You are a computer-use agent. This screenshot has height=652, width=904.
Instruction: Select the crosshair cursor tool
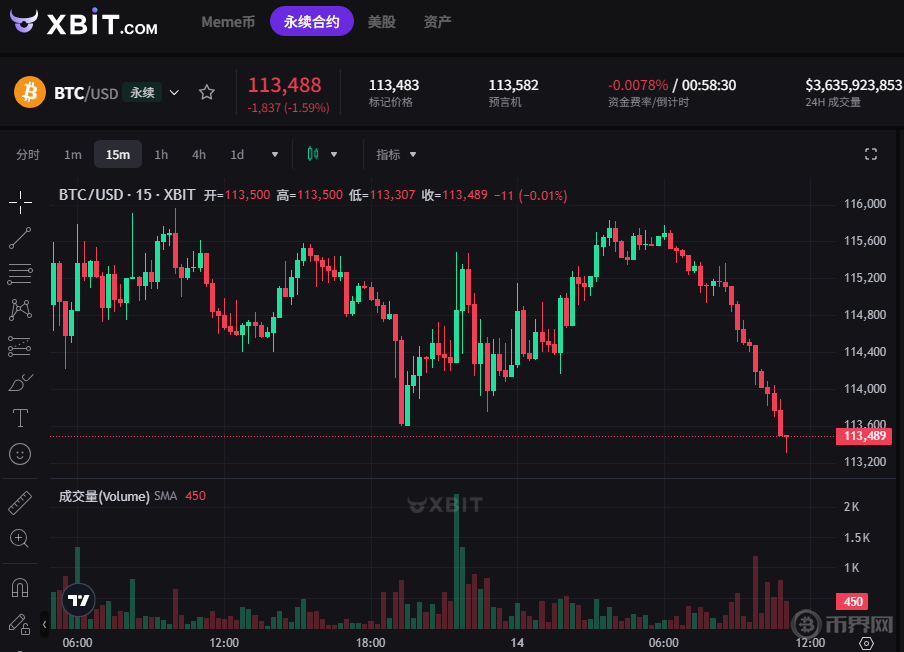pyautogui.click(x=20, y=202)
